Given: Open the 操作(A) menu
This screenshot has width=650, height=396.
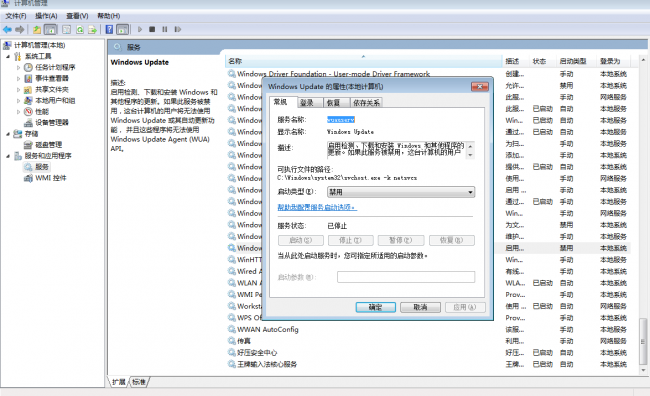Looking at the screenshot, I should pos(46,16).
